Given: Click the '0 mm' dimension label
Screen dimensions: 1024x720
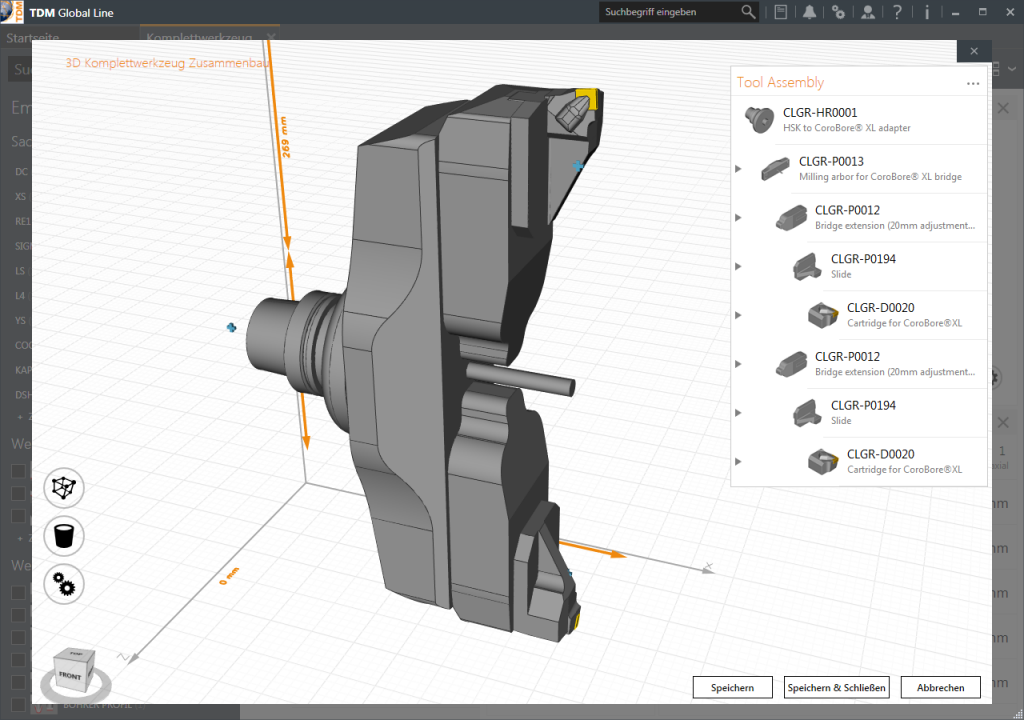Looking at the screenshot, I should (229, 576).
